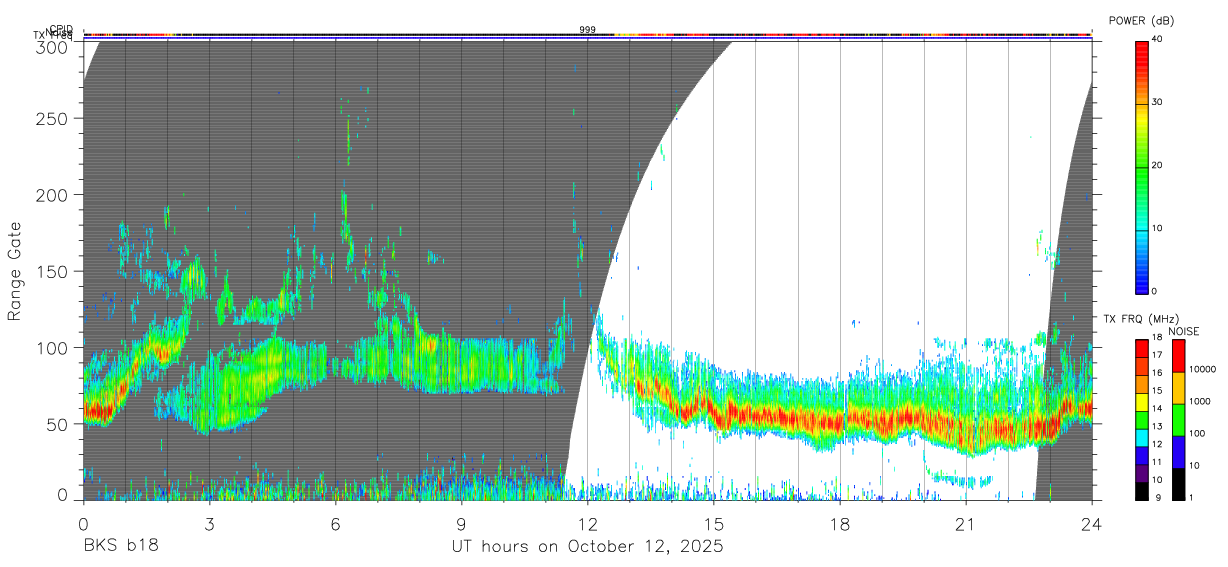Click the 30 label on the power scale
The image size is (1228, 567).
pos(1156,102)
